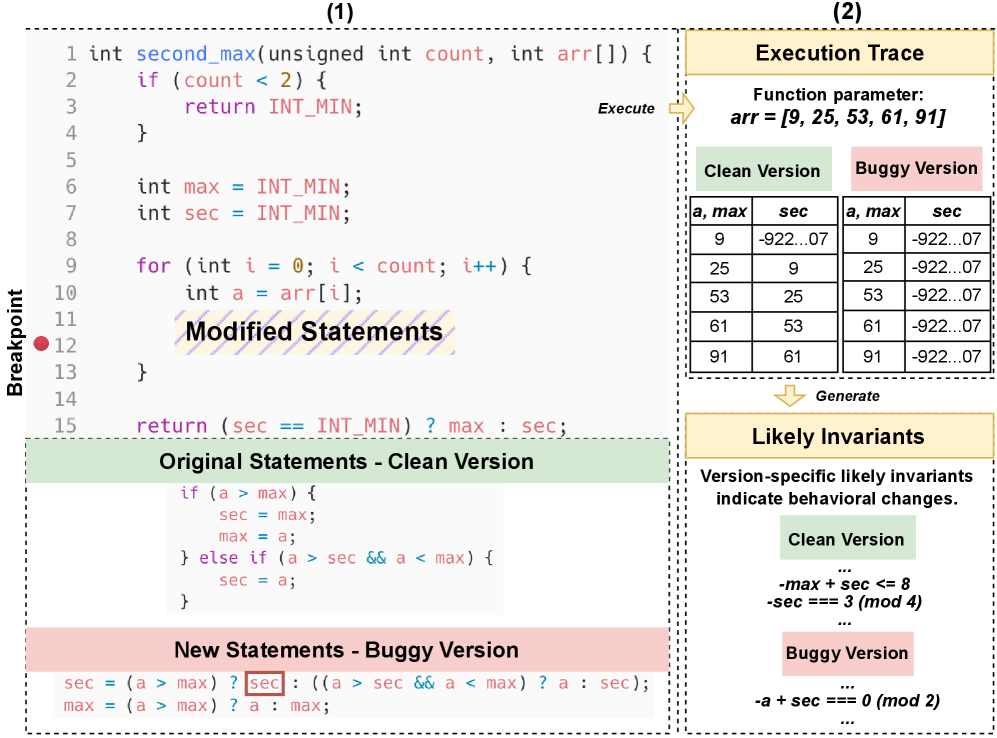Click the red-boxed 'sec' in buggy code
997x738 pixels.
[x=266, y=684]
